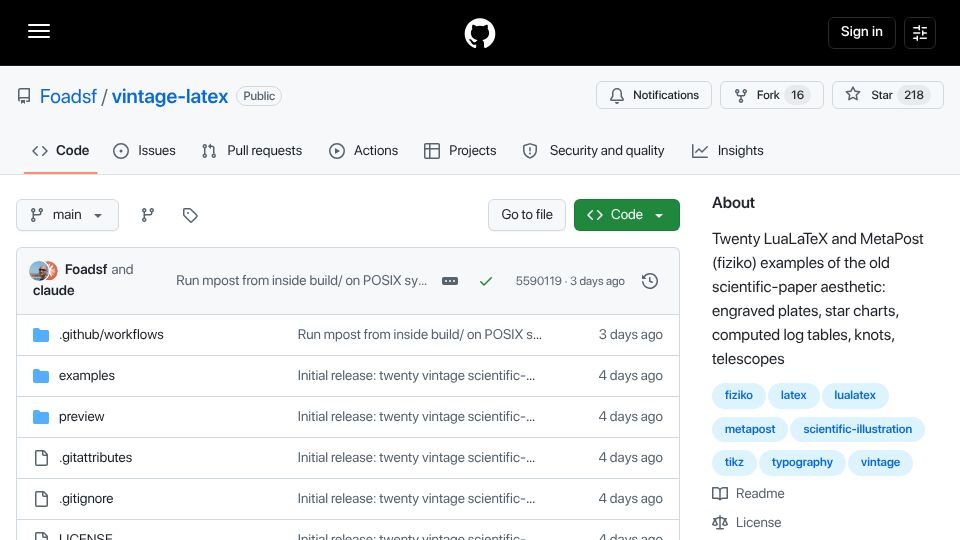960x540 pixels.
Task: Open commit 5590119 hash link
Action: [x=538, y=281]
